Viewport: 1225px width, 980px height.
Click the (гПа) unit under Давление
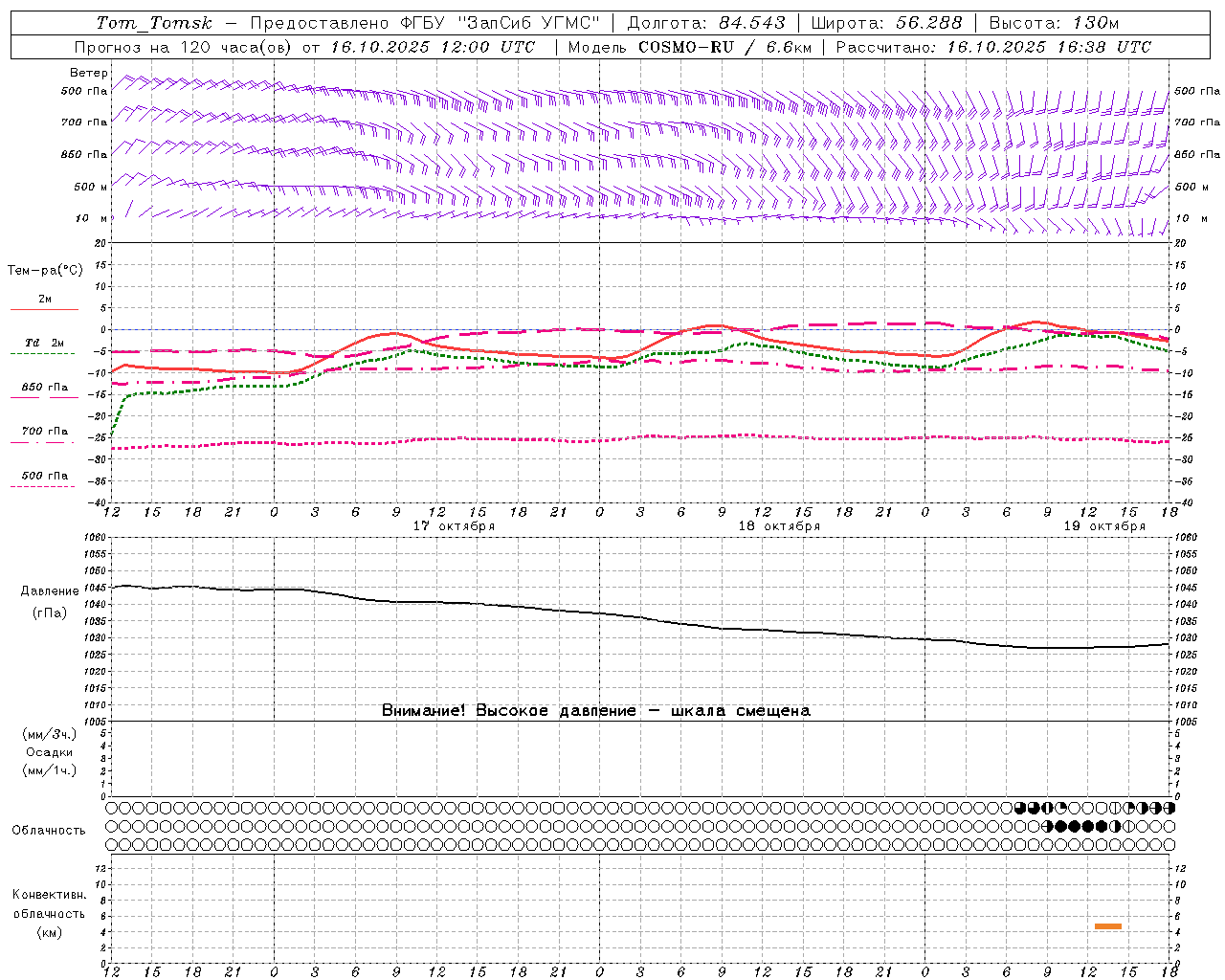(x=49, y=613)
